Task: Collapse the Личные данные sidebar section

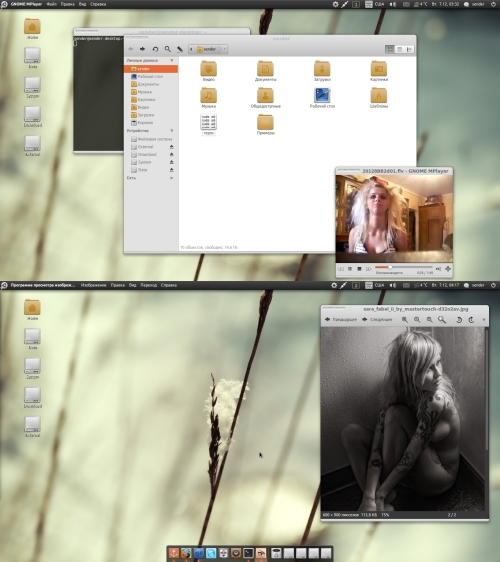Action: 172,60
